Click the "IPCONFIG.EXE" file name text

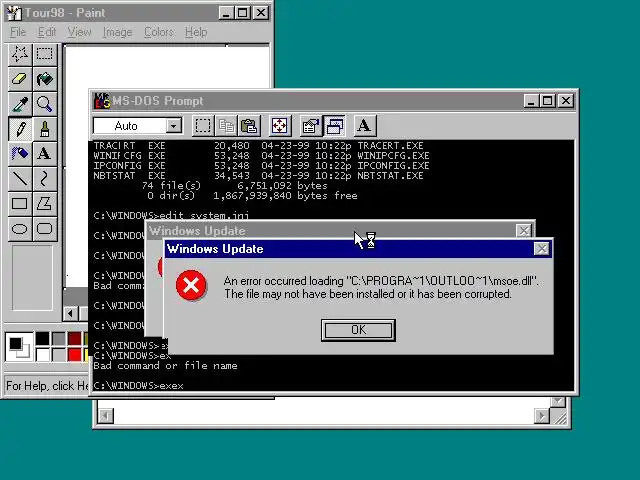[x=393, y=166]
